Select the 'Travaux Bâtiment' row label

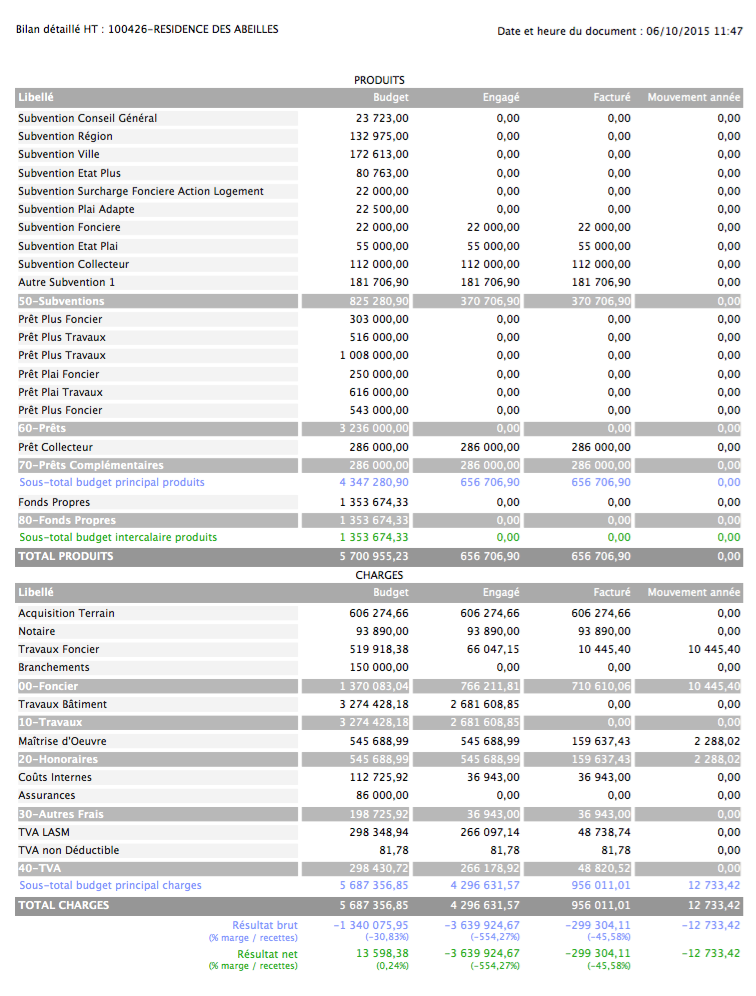[62, 704]
